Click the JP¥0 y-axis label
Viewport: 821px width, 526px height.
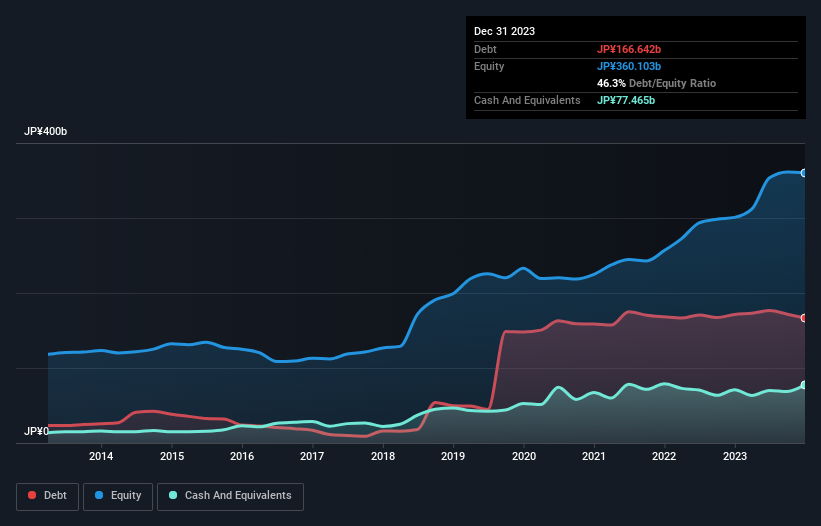click(36, 431)
